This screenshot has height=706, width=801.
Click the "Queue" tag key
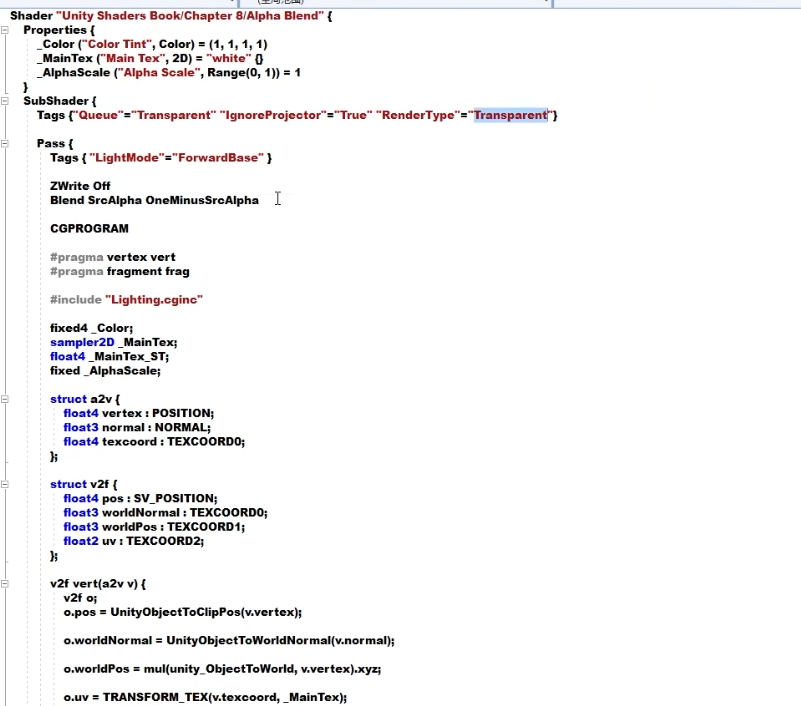[x=98, y=115]
